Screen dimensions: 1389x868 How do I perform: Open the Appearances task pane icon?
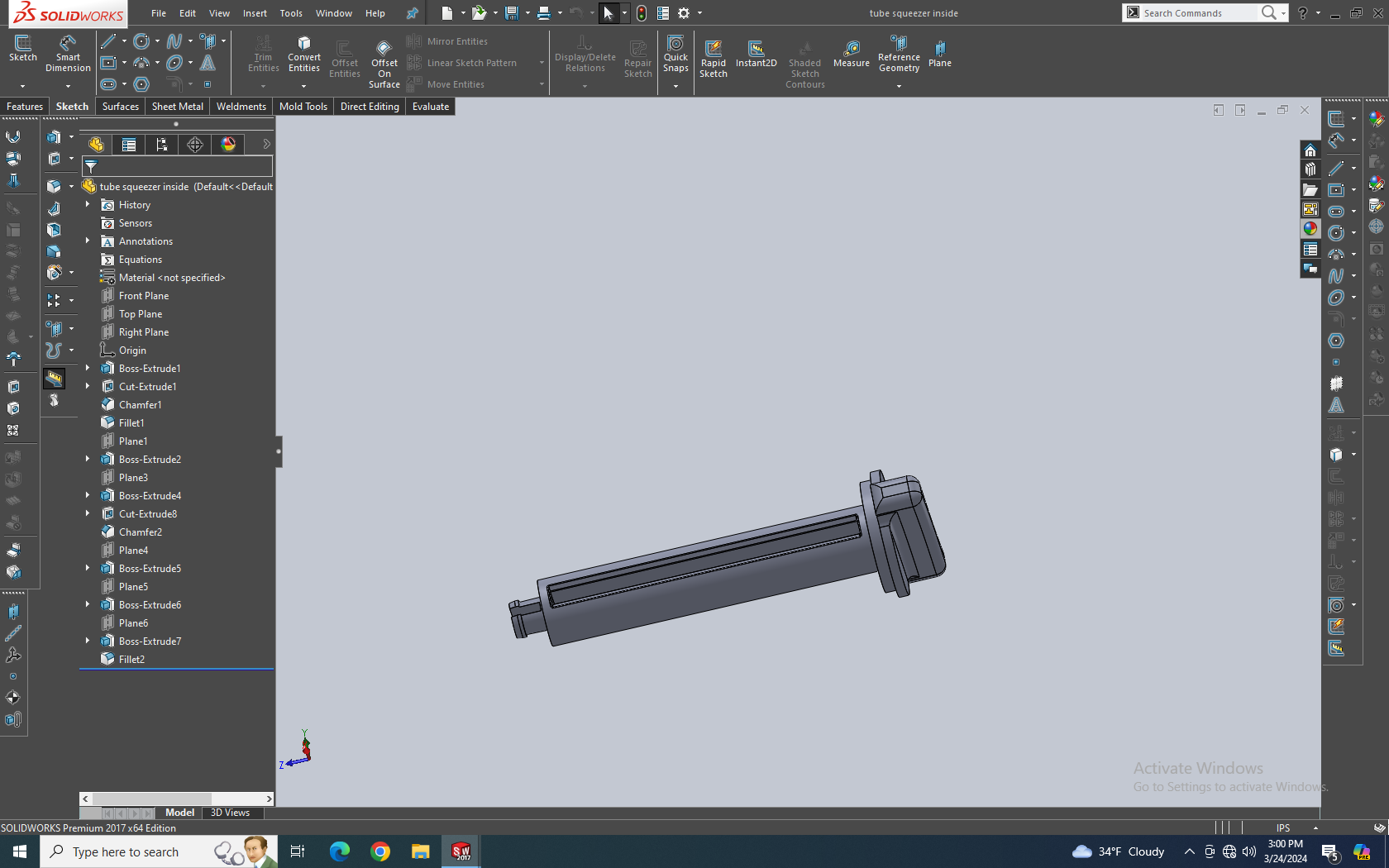(x=1310, y=229)
